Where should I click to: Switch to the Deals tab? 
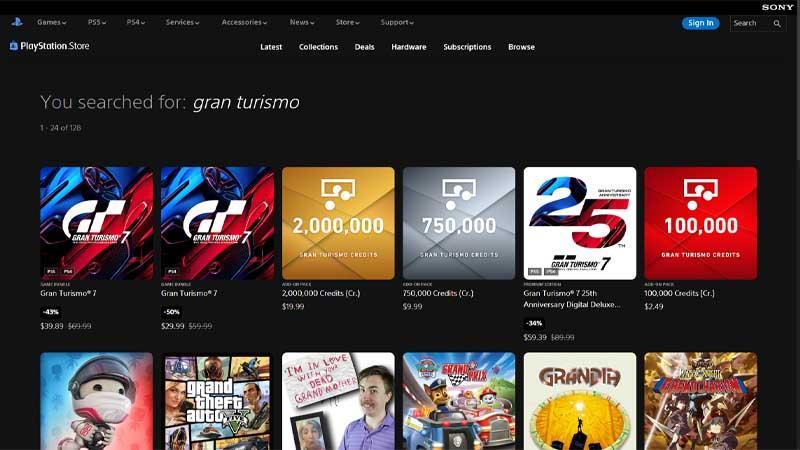(364, 47)
